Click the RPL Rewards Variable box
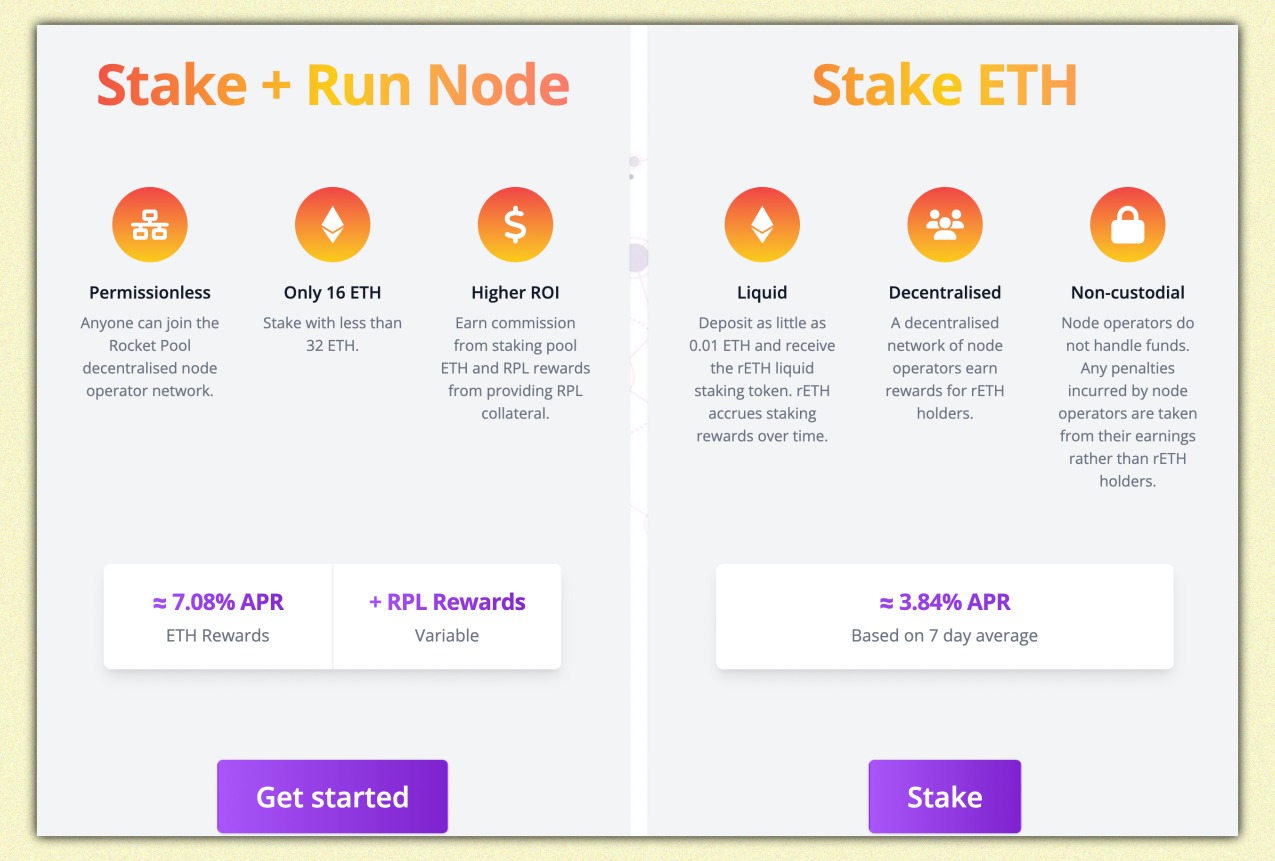1275x861 pixels. [x=447, y=617]
